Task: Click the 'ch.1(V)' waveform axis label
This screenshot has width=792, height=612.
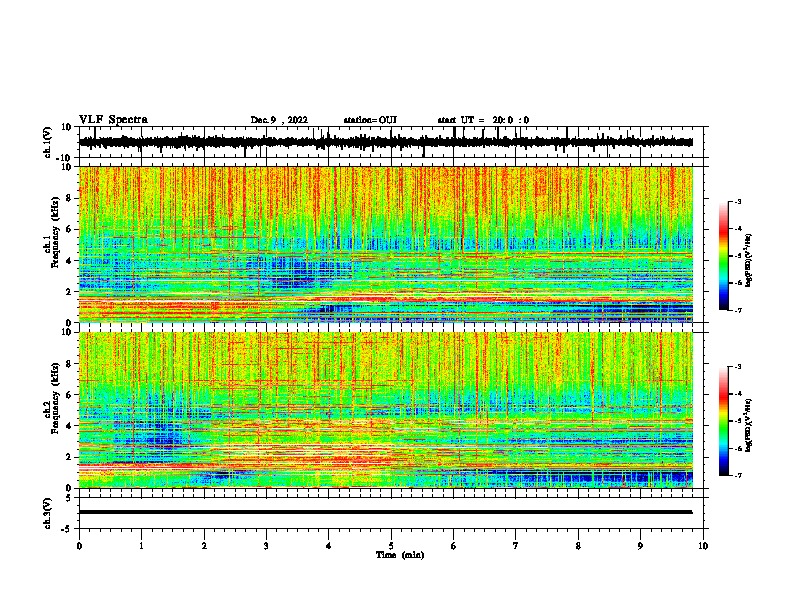Action: 48,142
